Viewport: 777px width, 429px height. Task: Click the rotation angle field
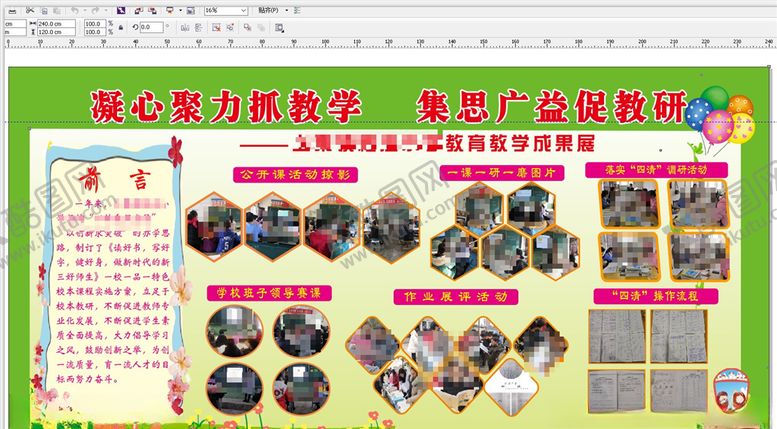[x=153, y=27]
